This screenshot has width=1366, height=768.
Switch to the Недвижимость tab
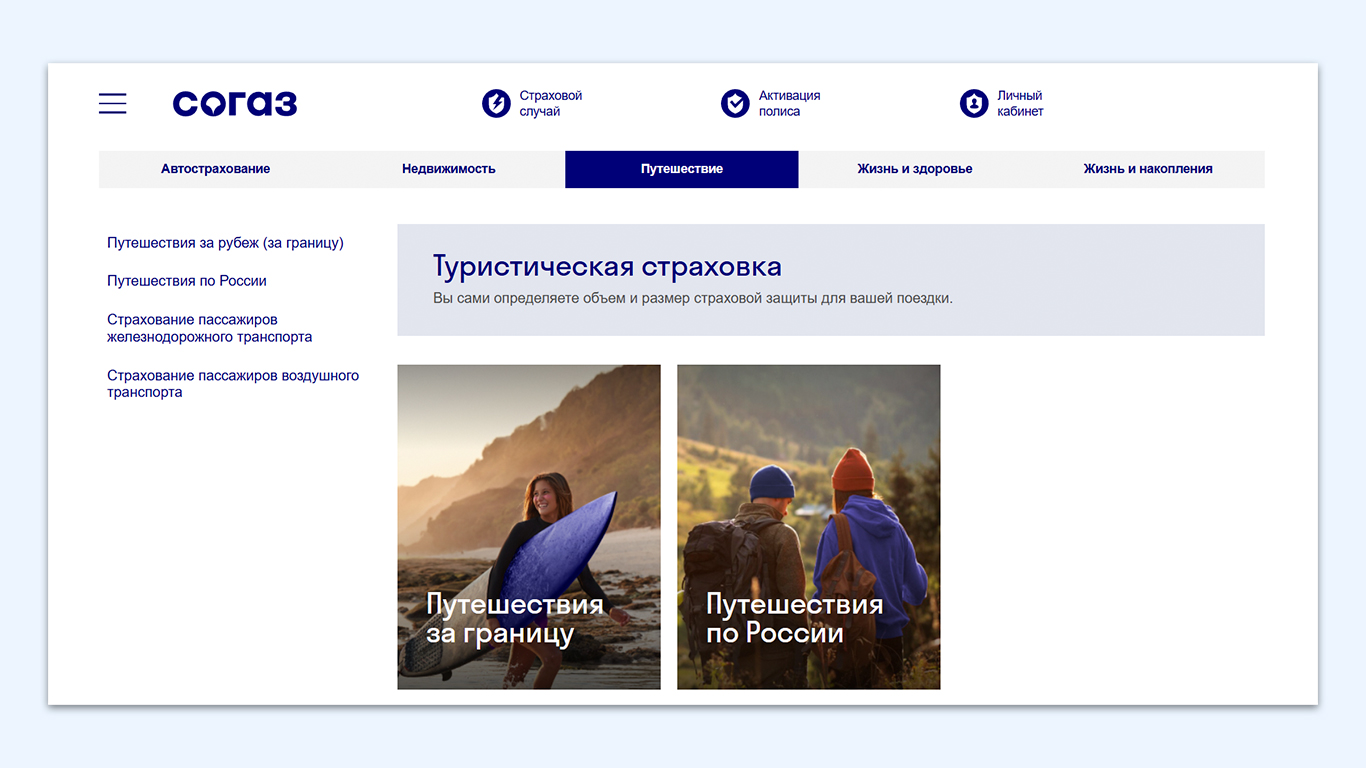click(449, 169)
